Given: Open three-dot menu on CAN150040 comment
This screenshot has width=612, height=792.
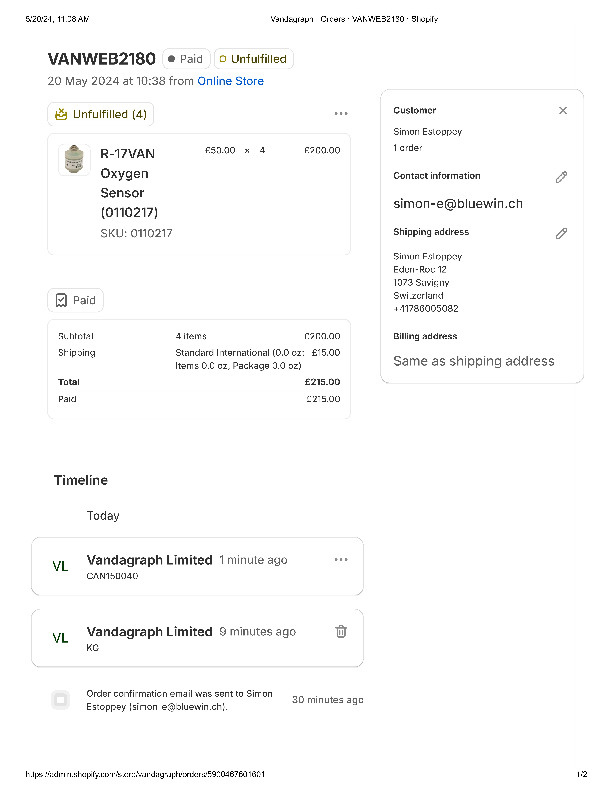Looking at the screenshot, I should [341, 559].
